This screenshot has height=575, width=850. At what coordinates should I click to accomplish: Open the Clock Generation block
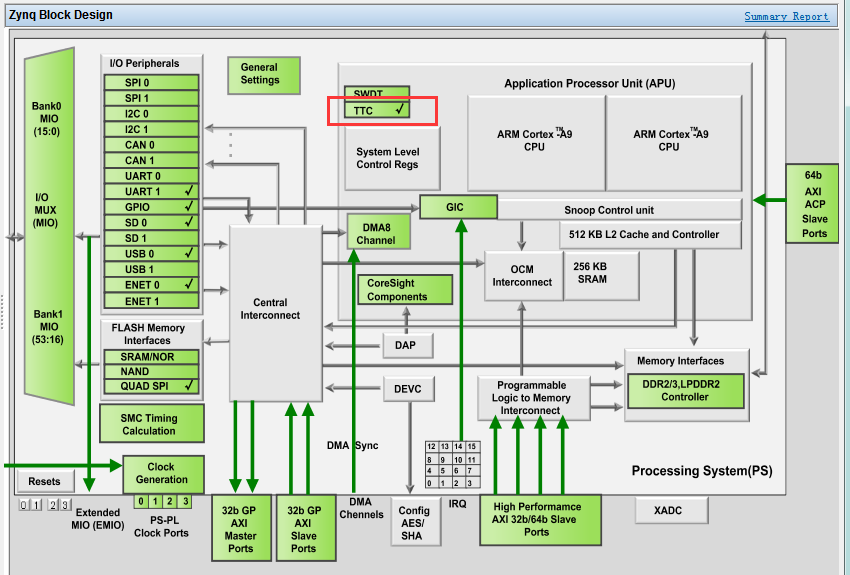point(164,474)
